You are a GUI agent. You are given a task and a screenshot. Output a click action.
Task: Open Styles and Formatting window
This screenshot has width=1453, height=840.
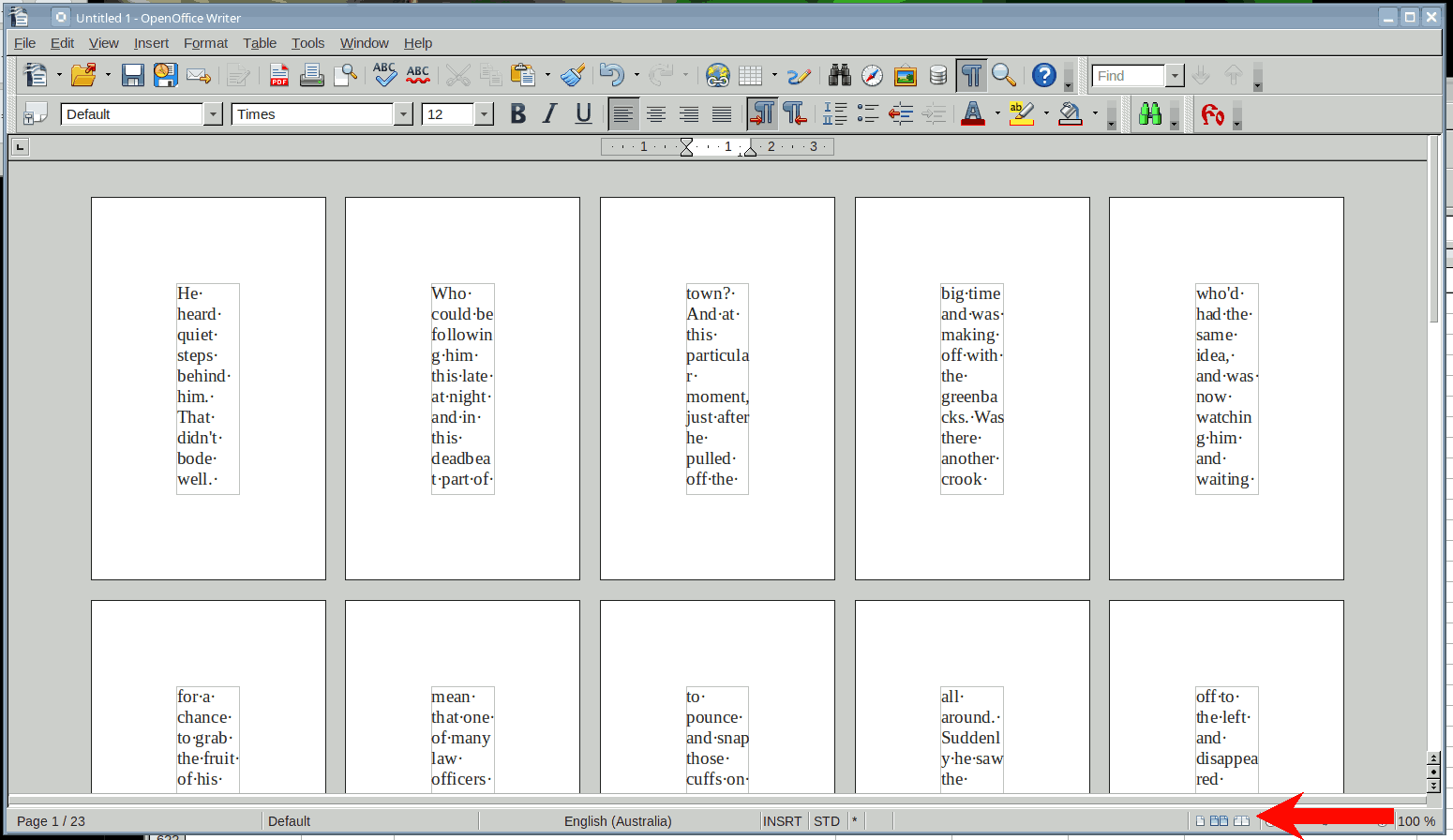point(36,113)
